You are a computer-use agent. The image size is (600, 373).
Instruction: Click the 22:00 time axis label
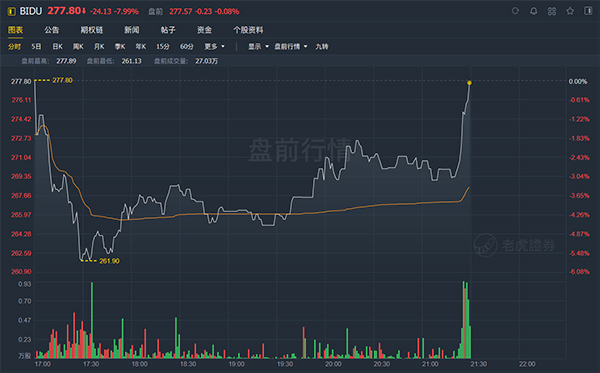point(527,364)
